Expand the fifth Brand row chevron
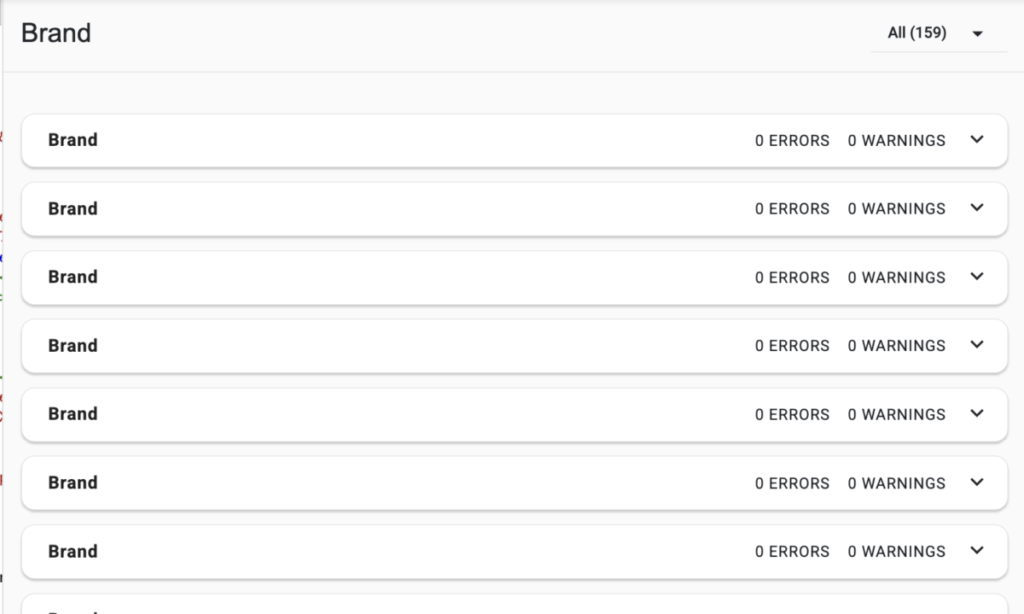1024x614 pixels. (x=977, y=414)
